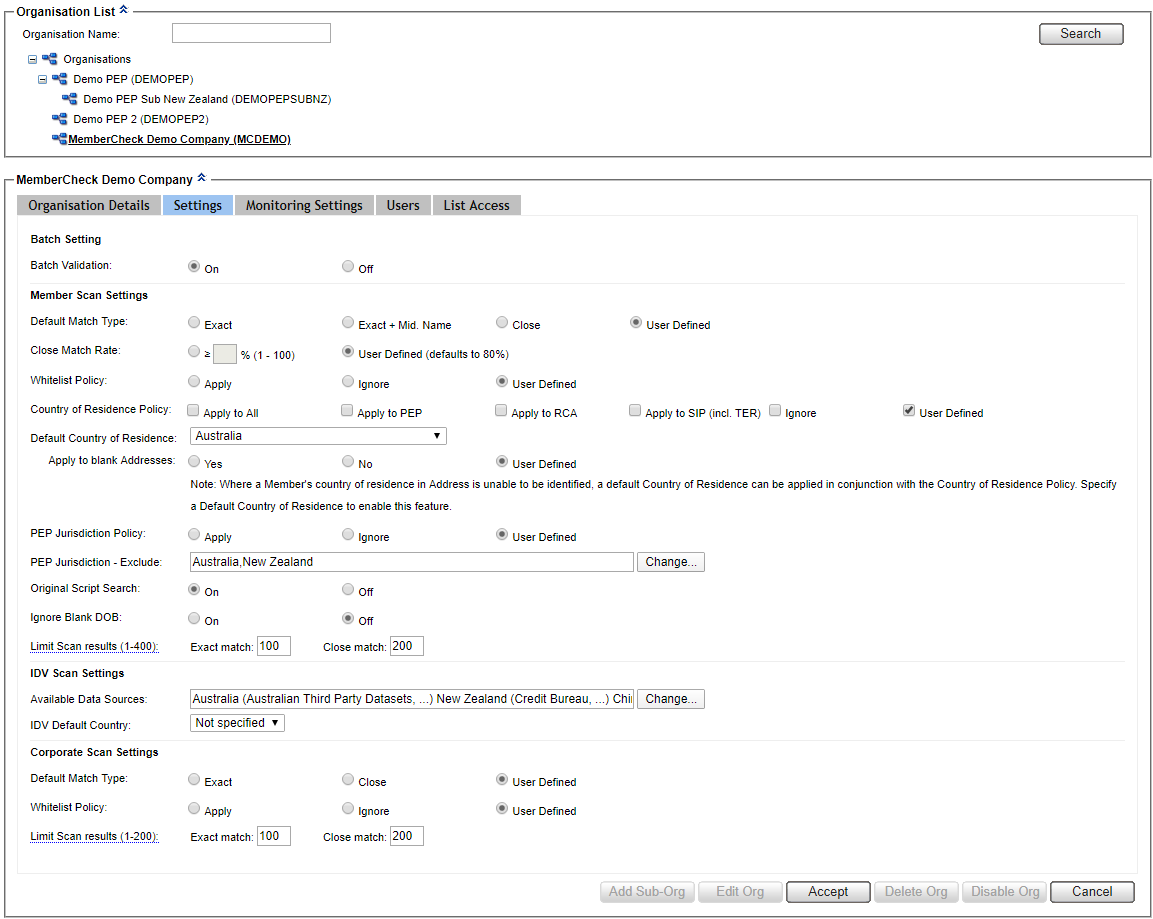Select User Defined (defaults to 80%) radio
The height and width of the screenshot is (919, 1153).
click(348, 351)
